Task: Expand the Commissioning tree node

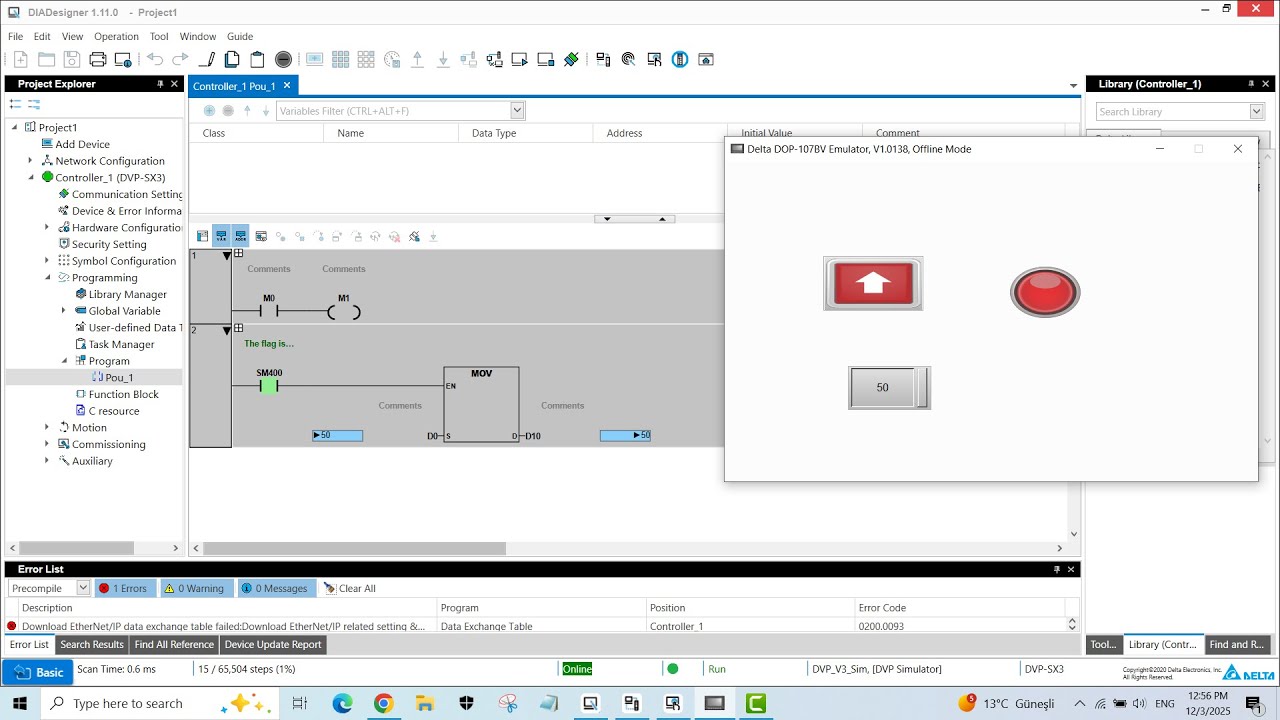Action: [47, 444]
